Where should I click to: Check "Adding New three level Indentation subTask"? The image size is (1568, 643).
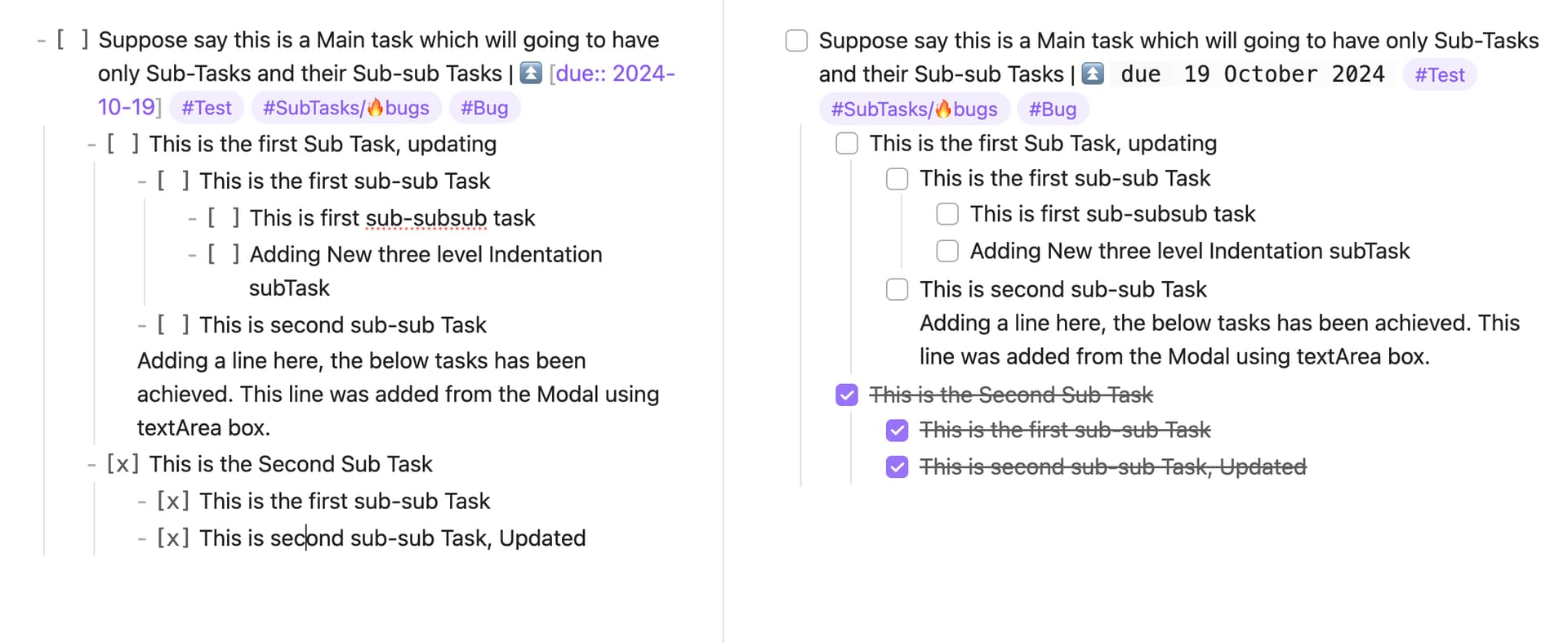[x=947, y=251]
